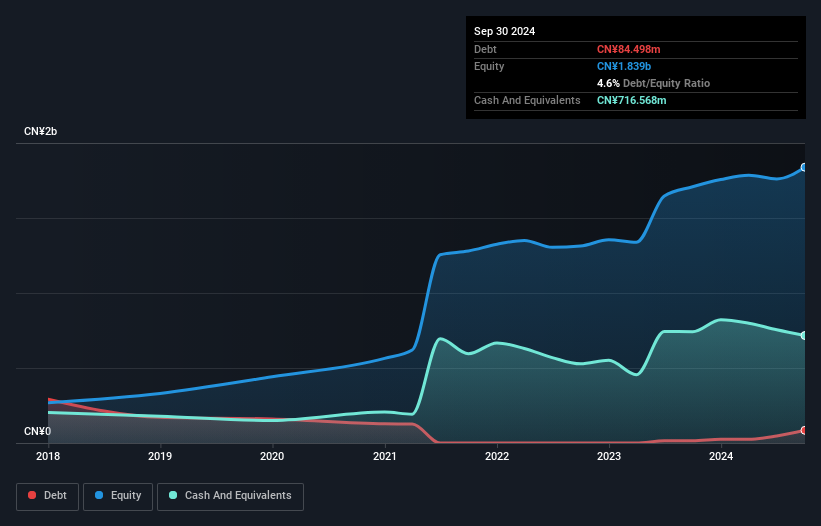This screenshot has height=526, width=821.
Task: Select the Equity endpoint marker at Sep 2024
Action: click(x=804, y=167)
